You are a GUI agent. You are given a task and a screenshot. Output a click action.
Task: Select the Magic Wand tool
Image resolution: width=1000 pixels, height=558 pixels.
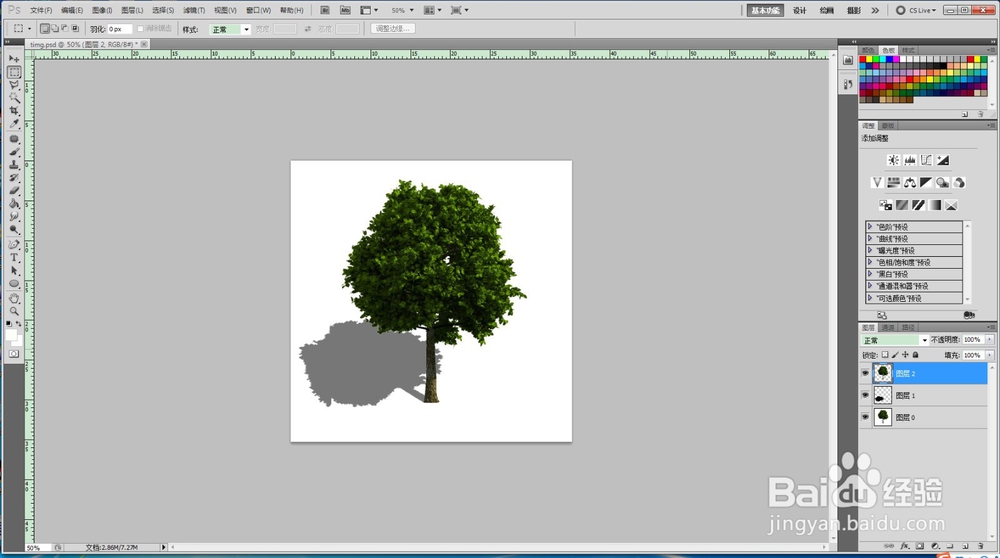coord(14,98)
